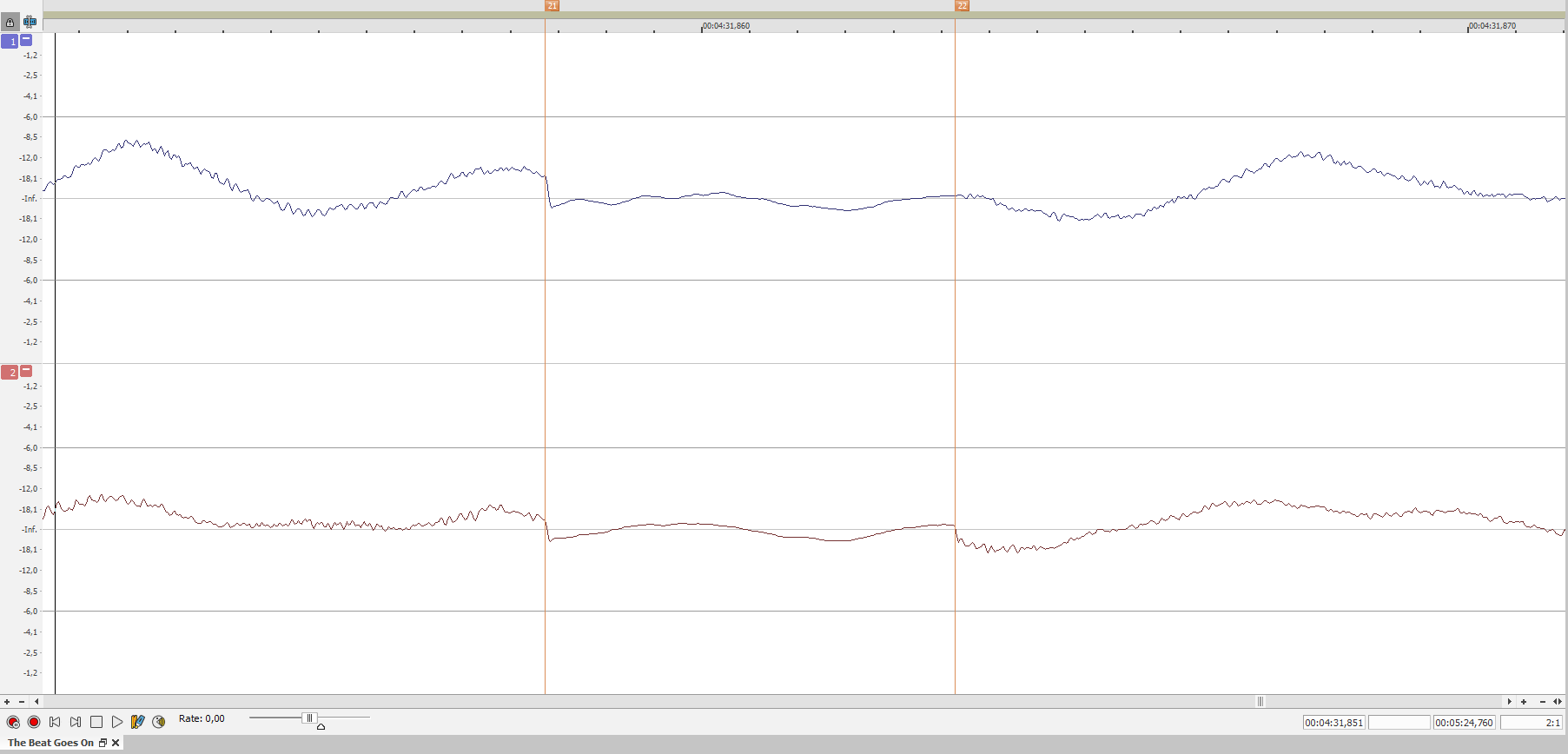Select the scrub tool icon with marker pen
Viewport: 1568px width, 754px height.
pyautogui.click(x=137, y=722)
